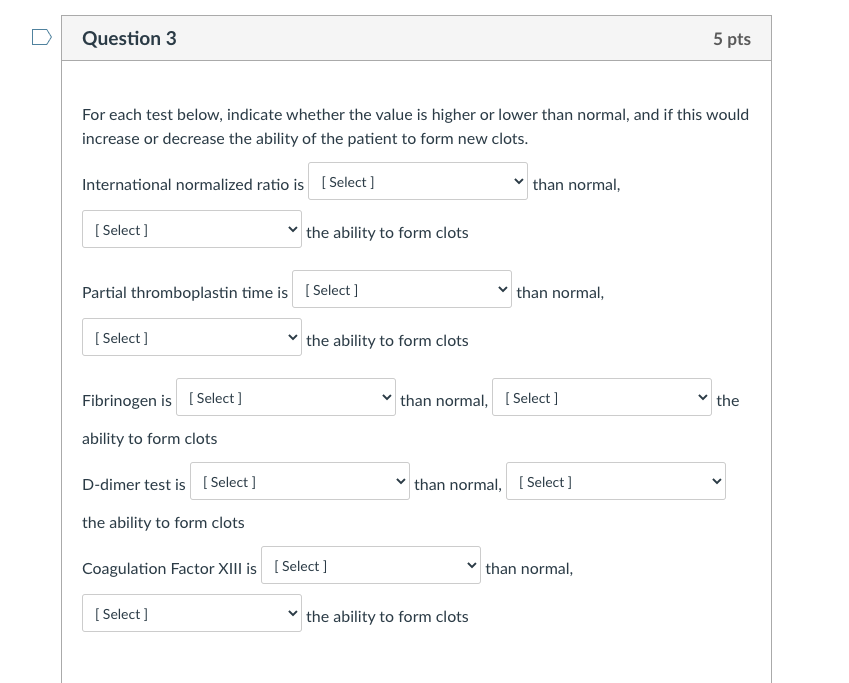Expand the second dropdown on the D-dimer row
The image size is (849, 683).
coord(615,482)
